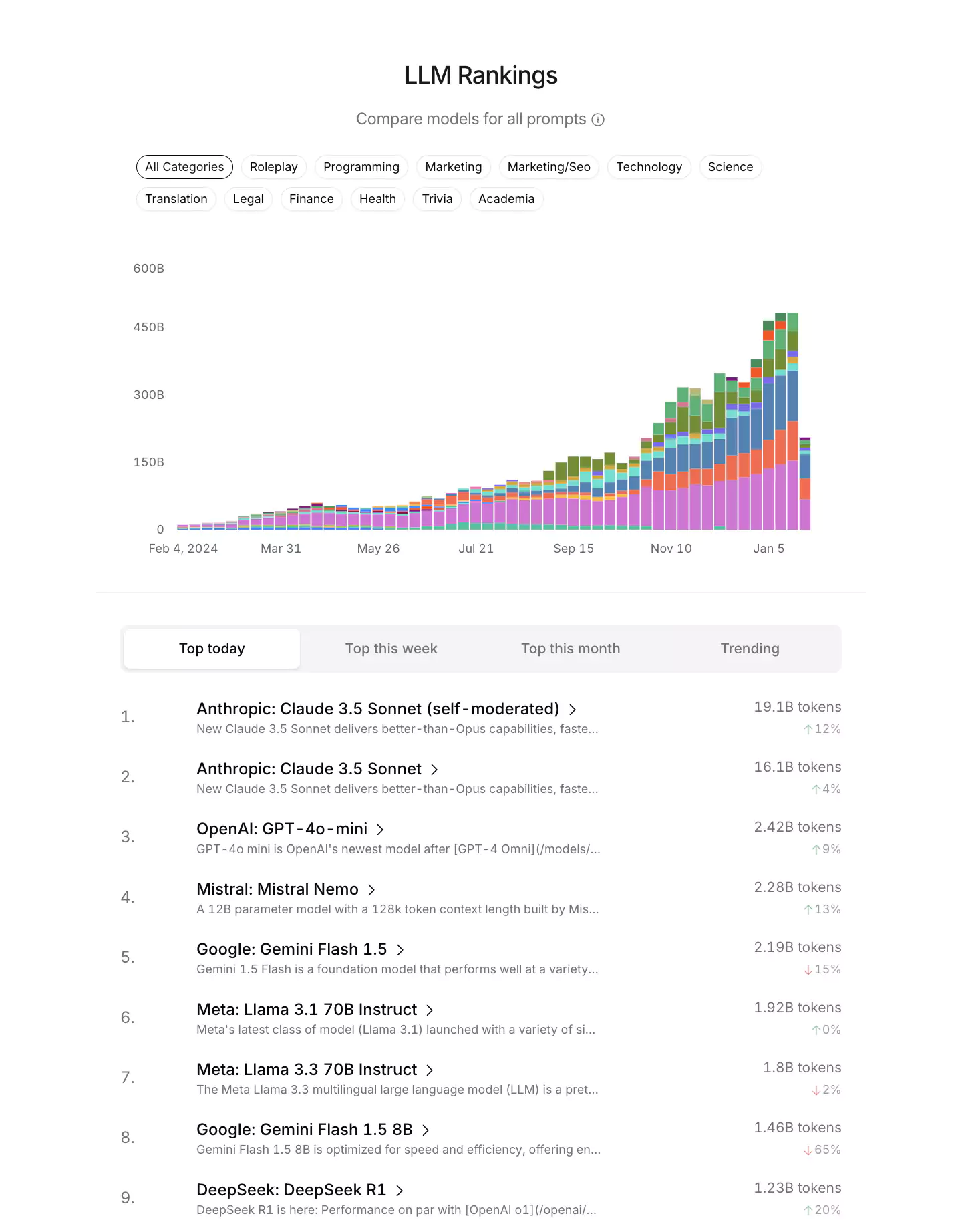Select the Translation category chip

click(176, 199)
